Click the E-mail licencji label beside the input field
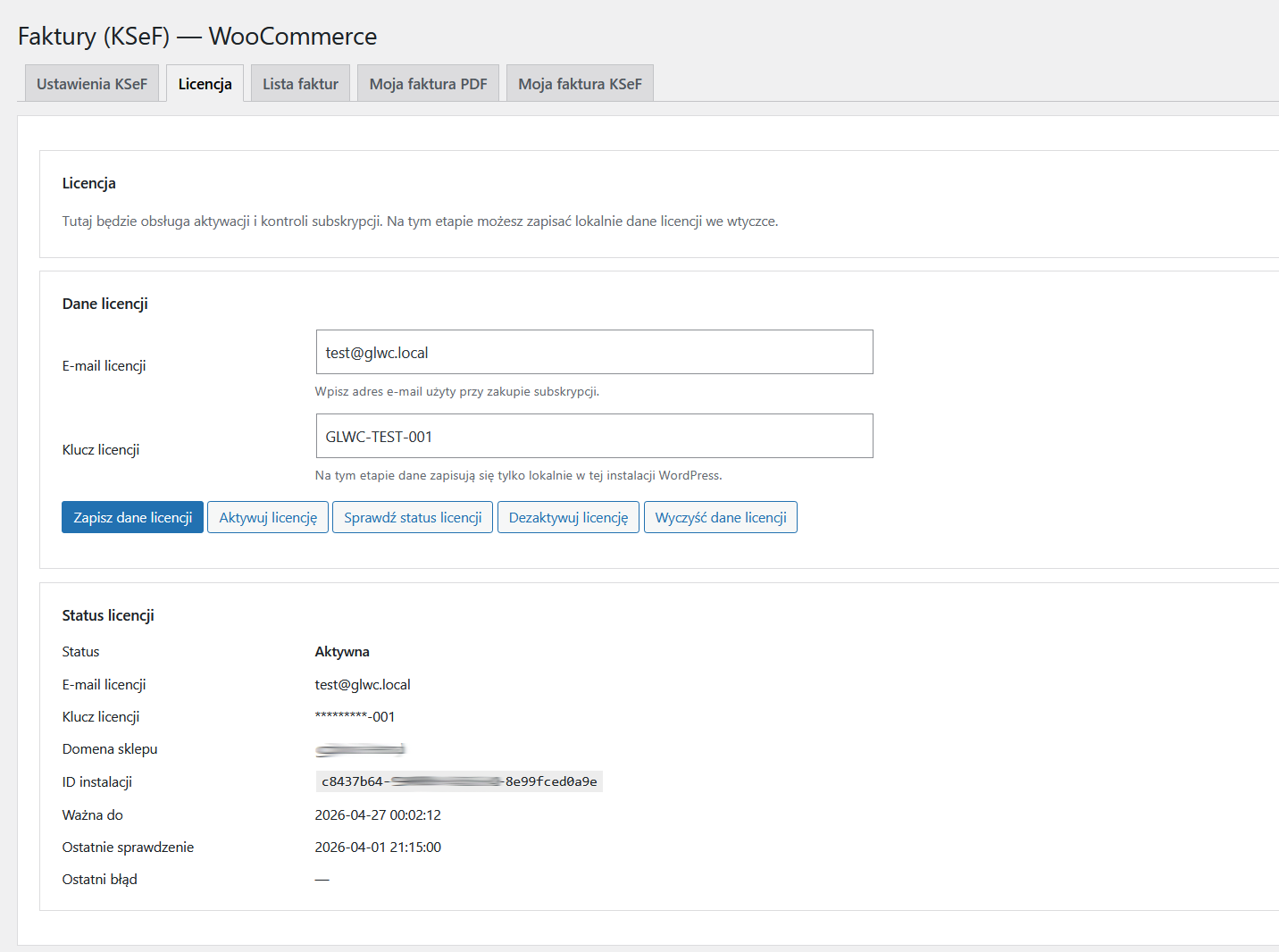Screen dimensions: 1279x952 click(x=104, y=366)
